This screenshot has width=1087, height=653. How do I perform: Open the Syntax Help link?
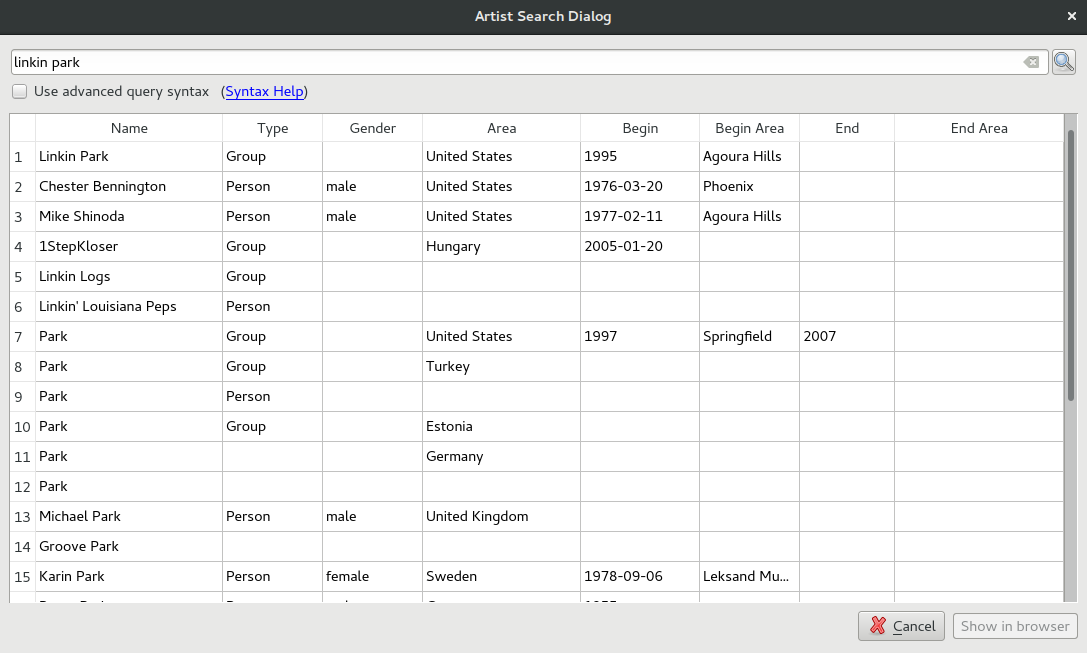pyautogui.click(x=264, y=92)
